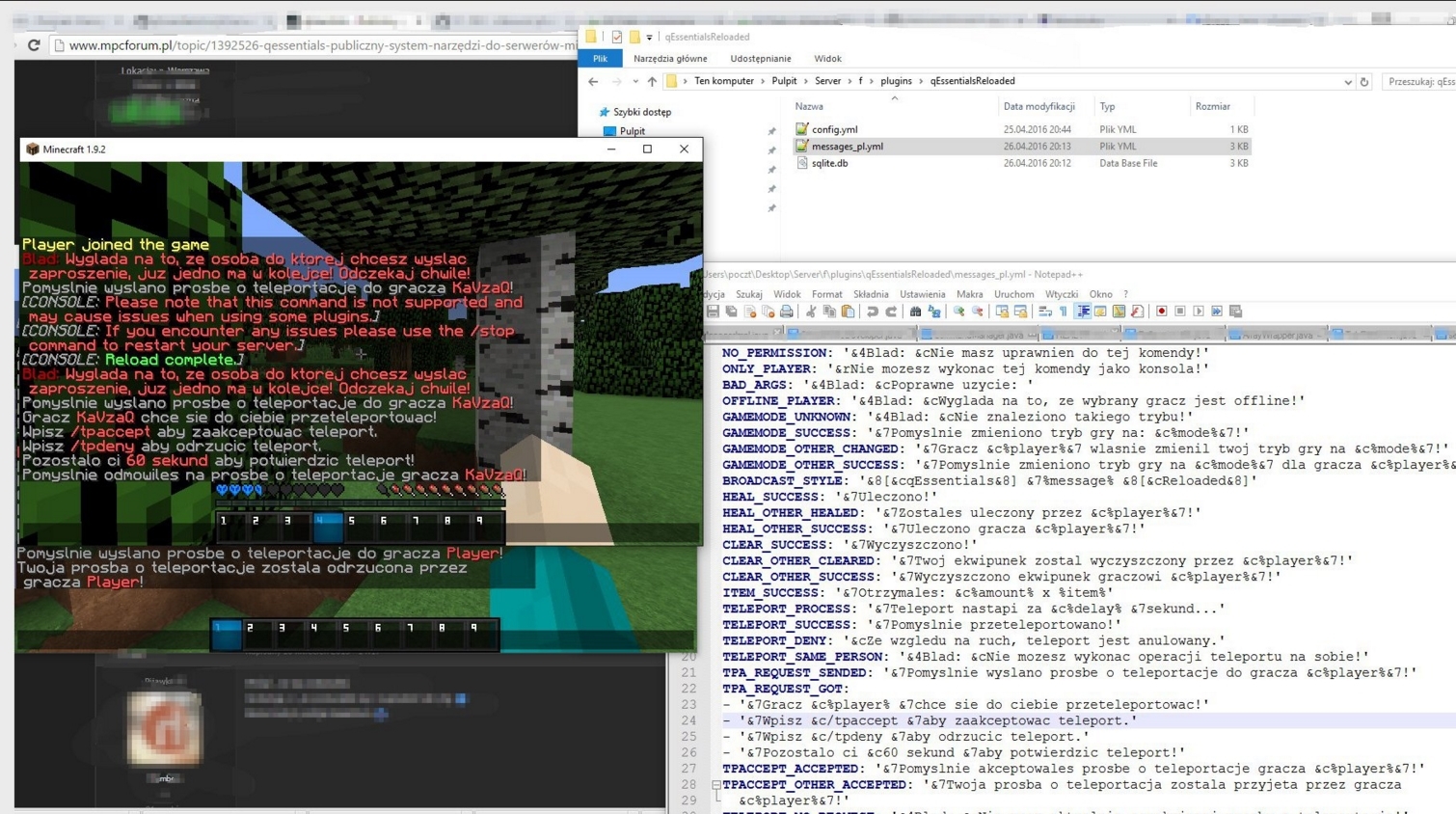Click Run Macro Multiple Times icon
Screen dimensions: 1456x814
click(1217, 312)
